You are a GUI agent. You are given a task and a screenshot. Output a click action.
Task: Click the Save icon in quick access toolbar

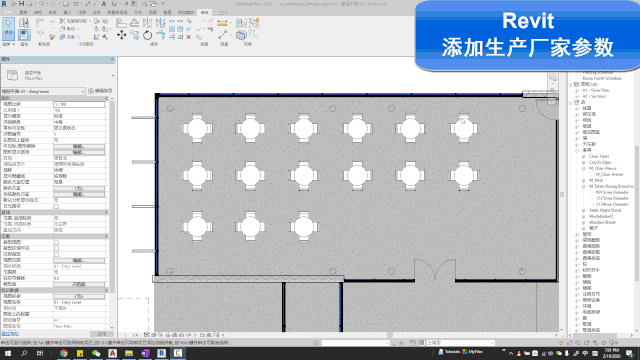(21, 4)
